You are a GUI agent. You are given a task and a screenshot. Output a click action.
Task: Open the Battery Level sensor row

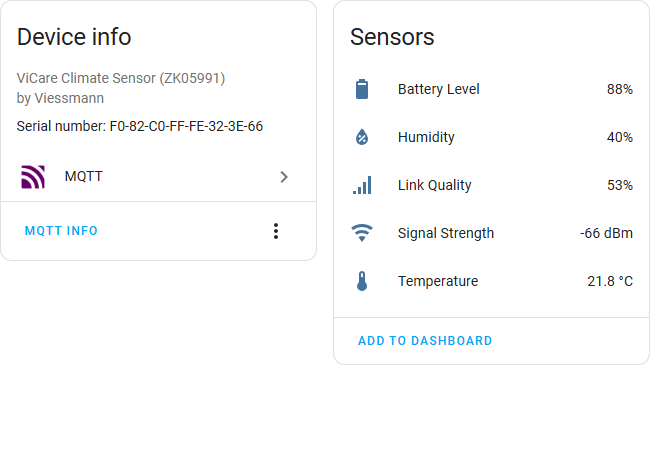point(438,89)
